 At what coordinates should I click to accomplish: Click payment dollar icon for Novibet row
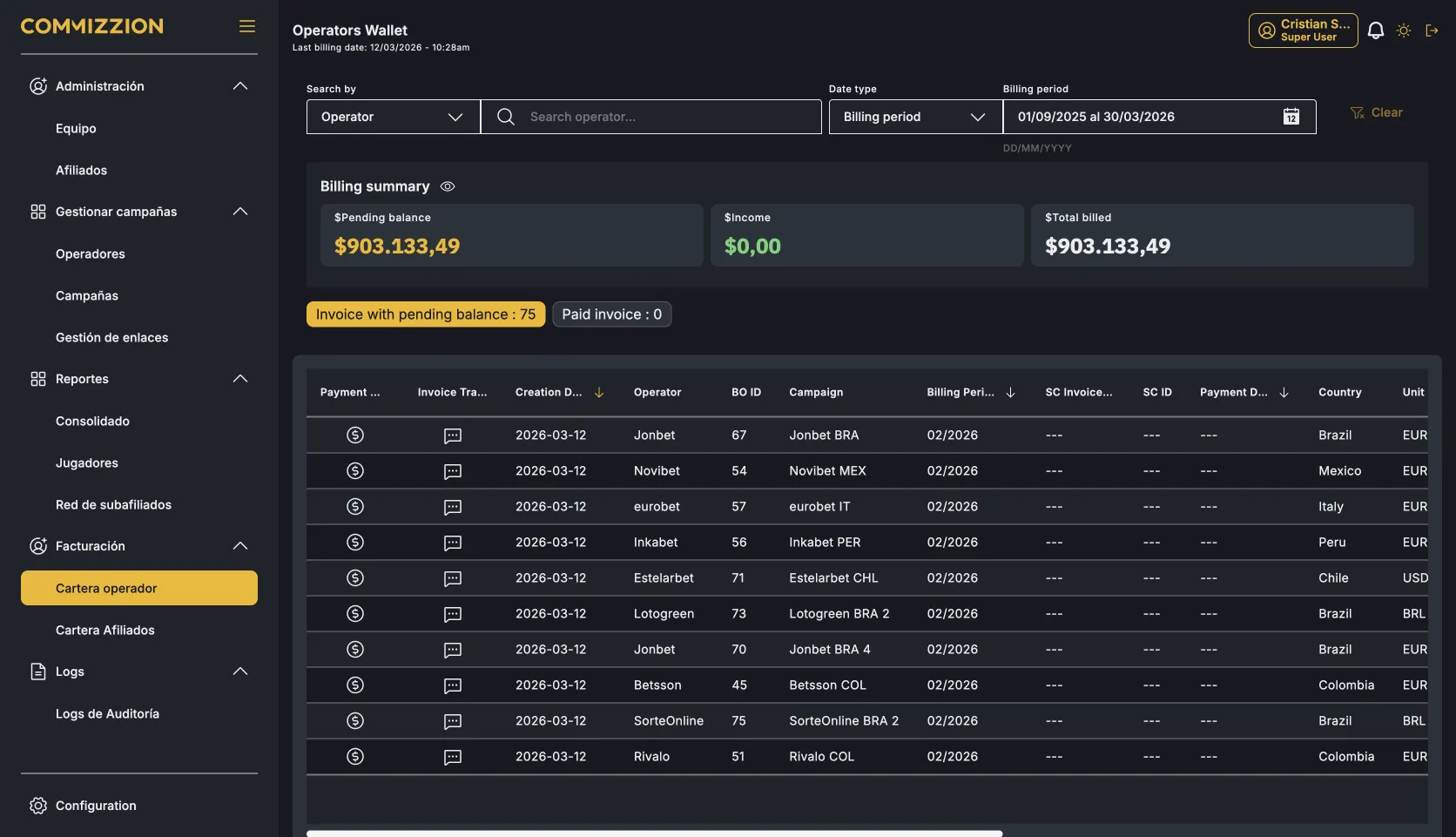[x=355, y=471]
